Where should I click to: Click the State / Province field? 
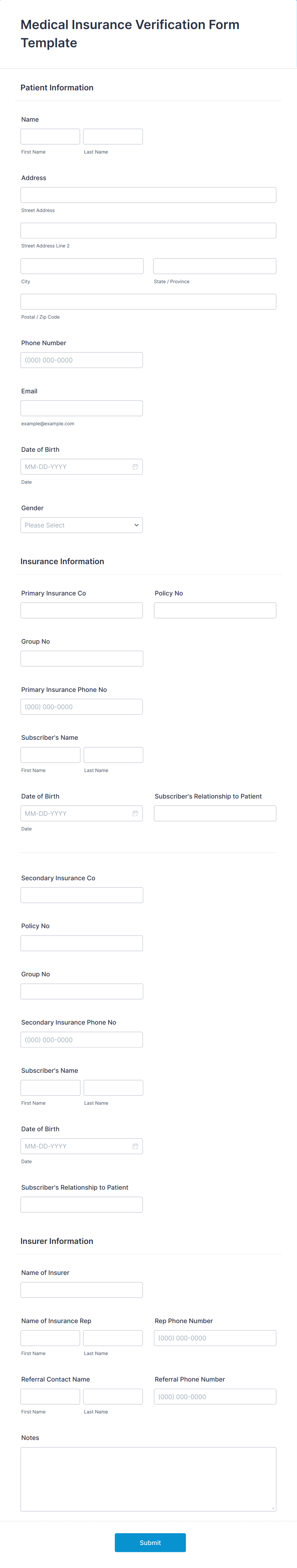pyautogui.click(x=215, y=265)
